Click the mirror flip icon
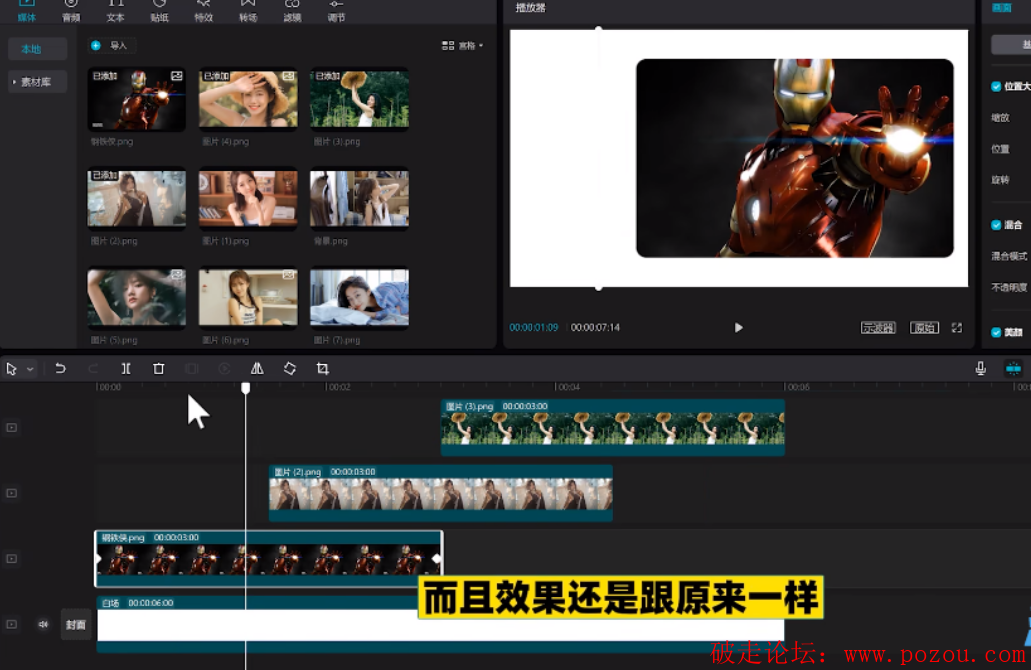 pyautogui.click(x=257, y=369)
